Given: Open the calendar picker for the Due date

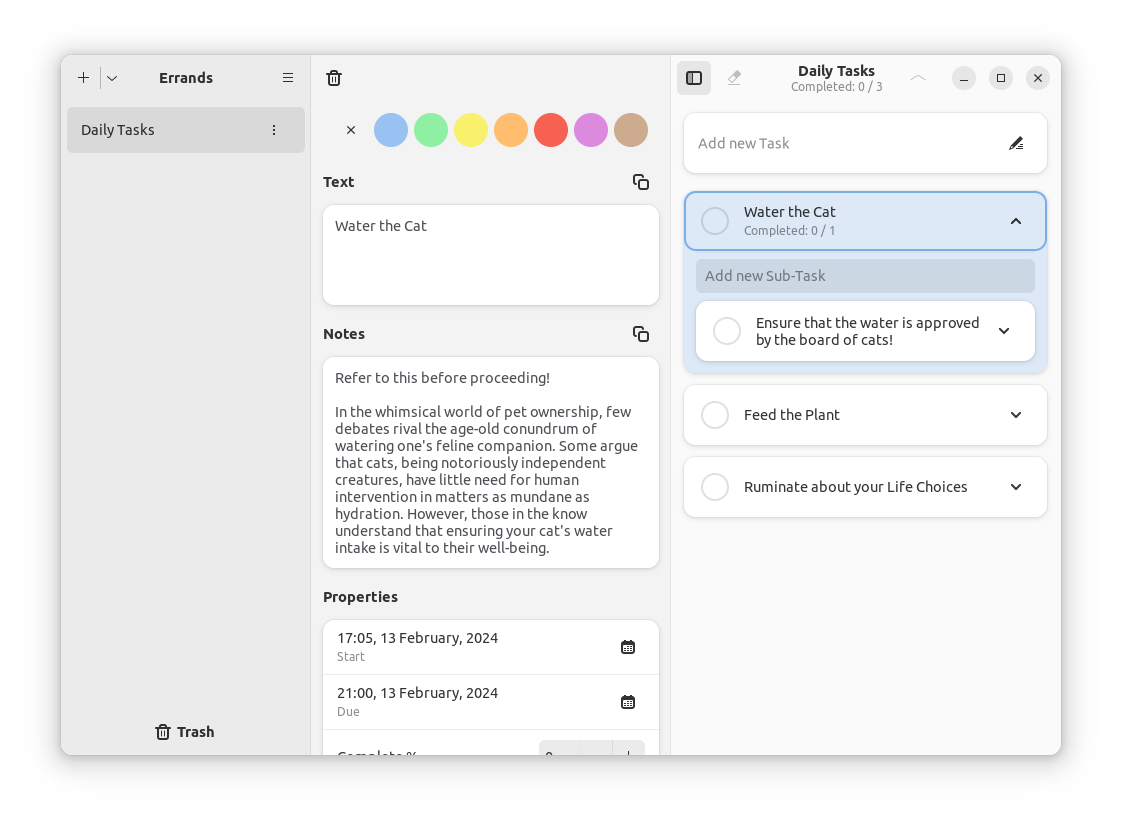Looking at the screenshot, I should click(x=628, y=701).
